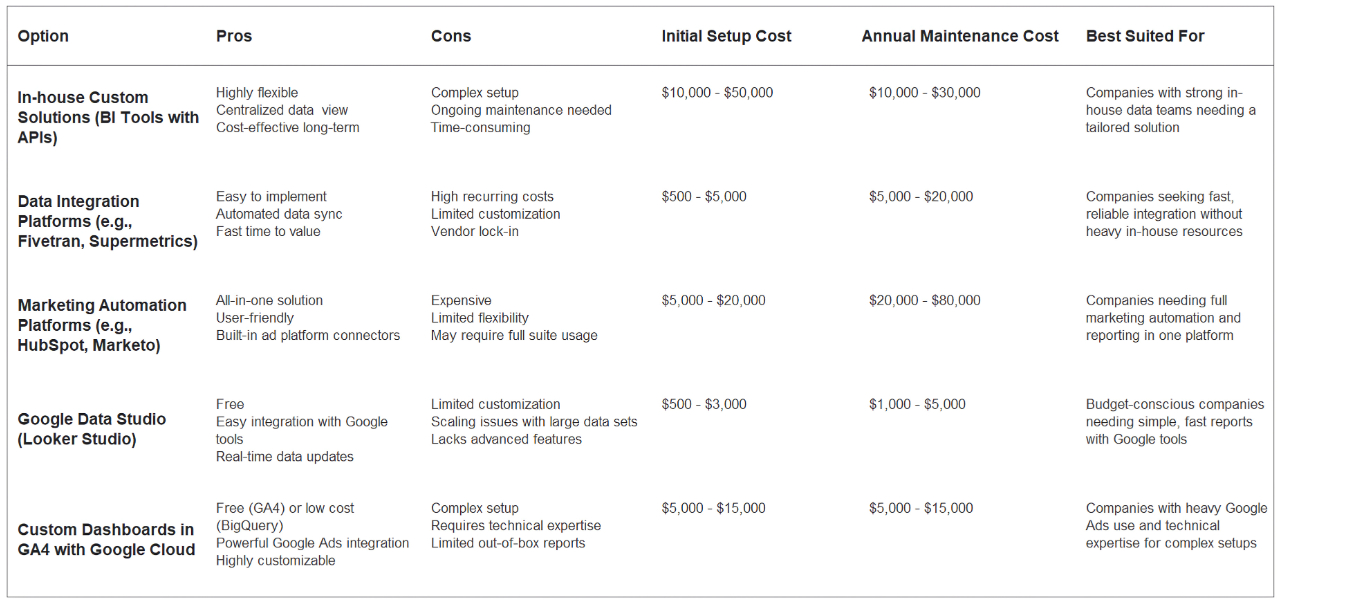Select the "$20,000 - $80,000" maintenance cost

(925, 301)
